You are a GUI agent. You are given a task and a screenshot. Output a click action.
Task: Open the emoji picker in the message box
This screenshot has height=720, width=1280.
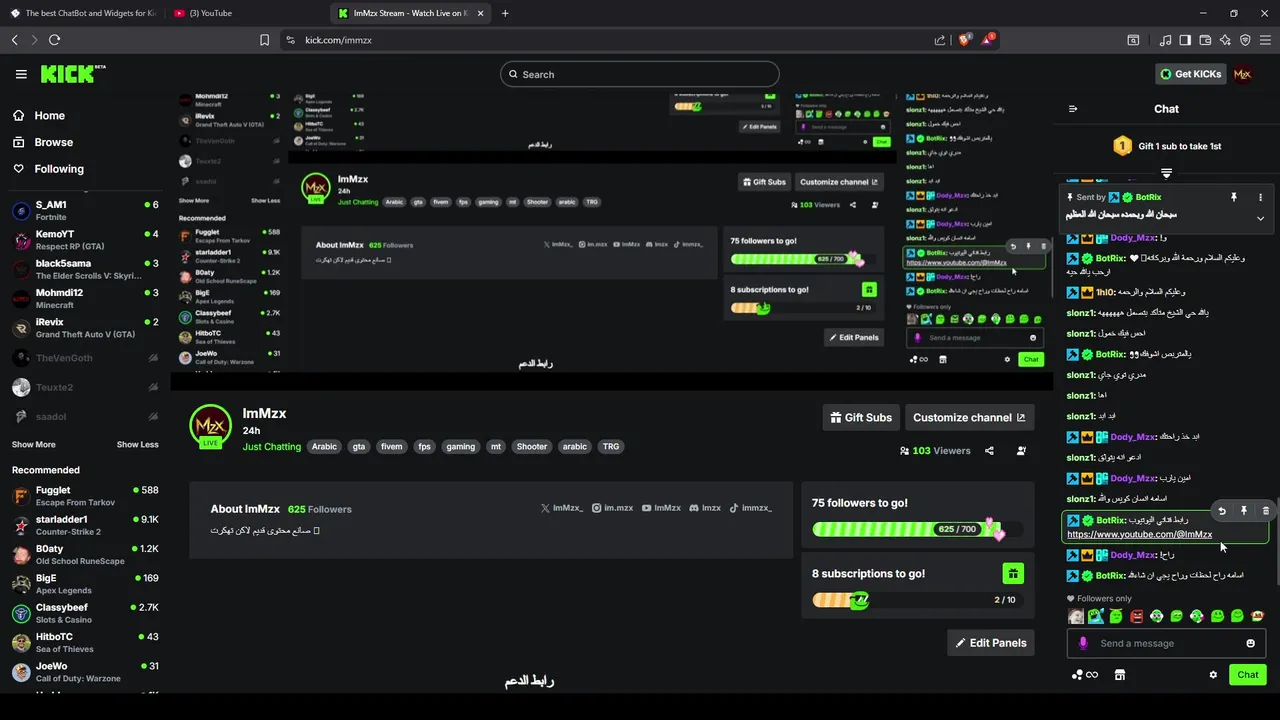(x=1250, y=643)
